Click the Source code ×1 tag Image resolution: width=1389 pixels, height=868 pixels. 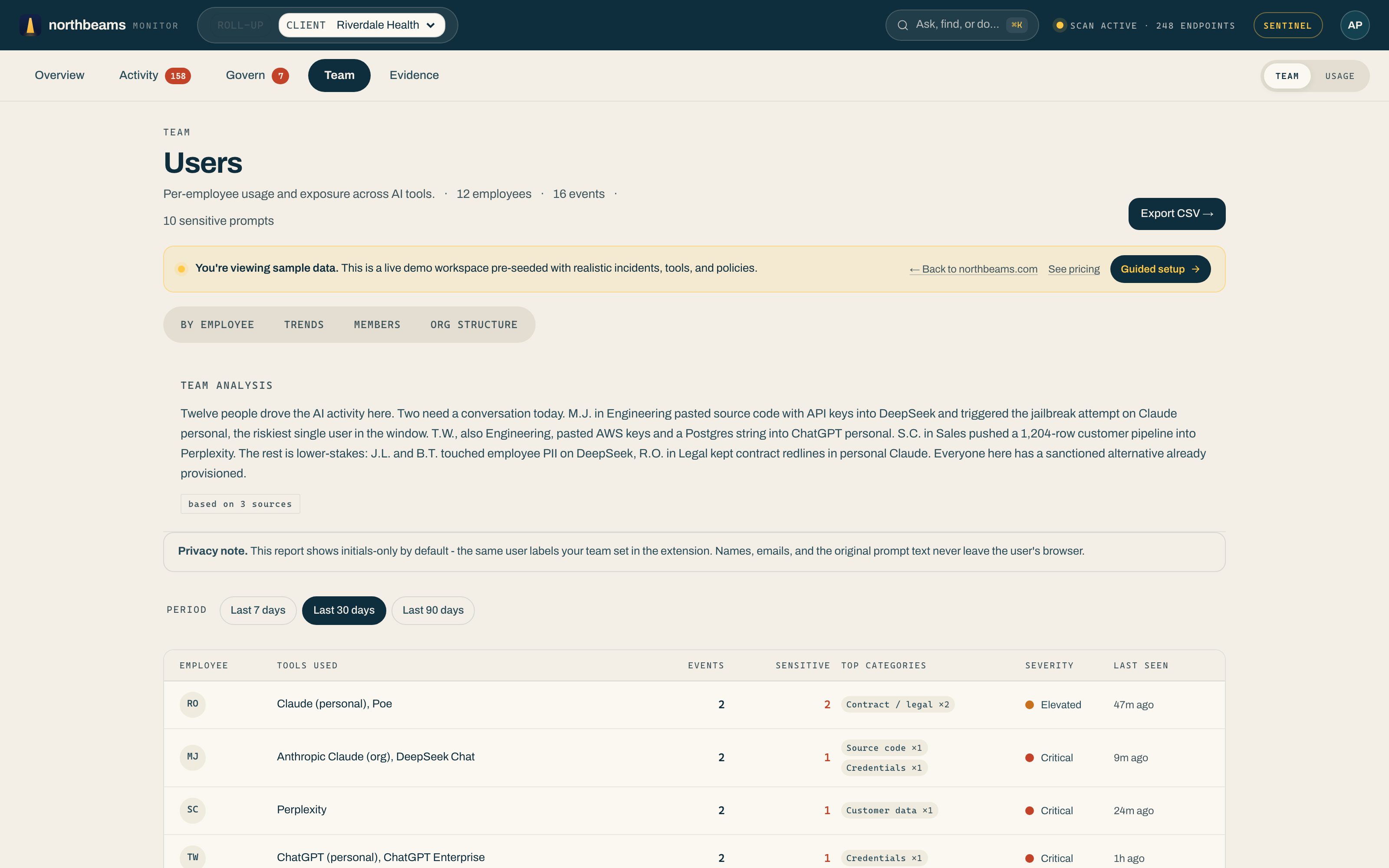884,748
